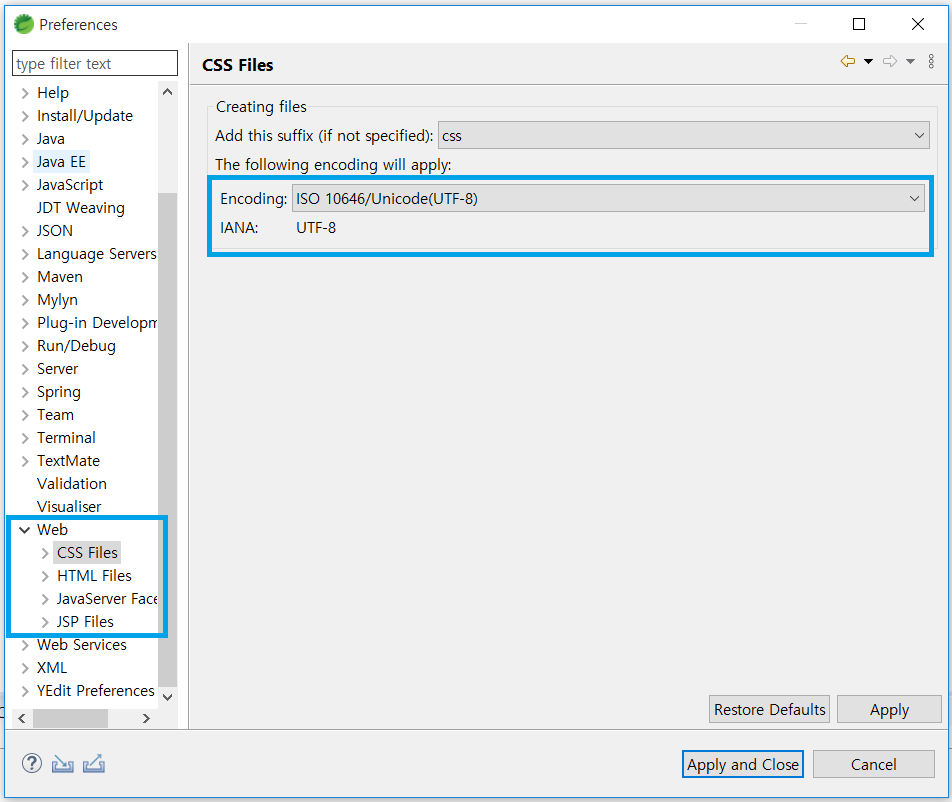Click tree scrollbar up arrow

[168, 92]
